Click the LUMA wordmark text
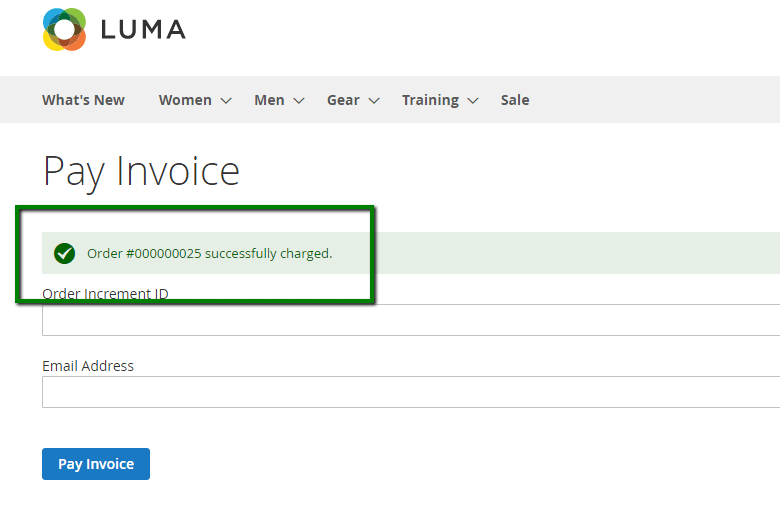This screenshot has width=780, height=532. pyautogui.click(x=143, y=29)
